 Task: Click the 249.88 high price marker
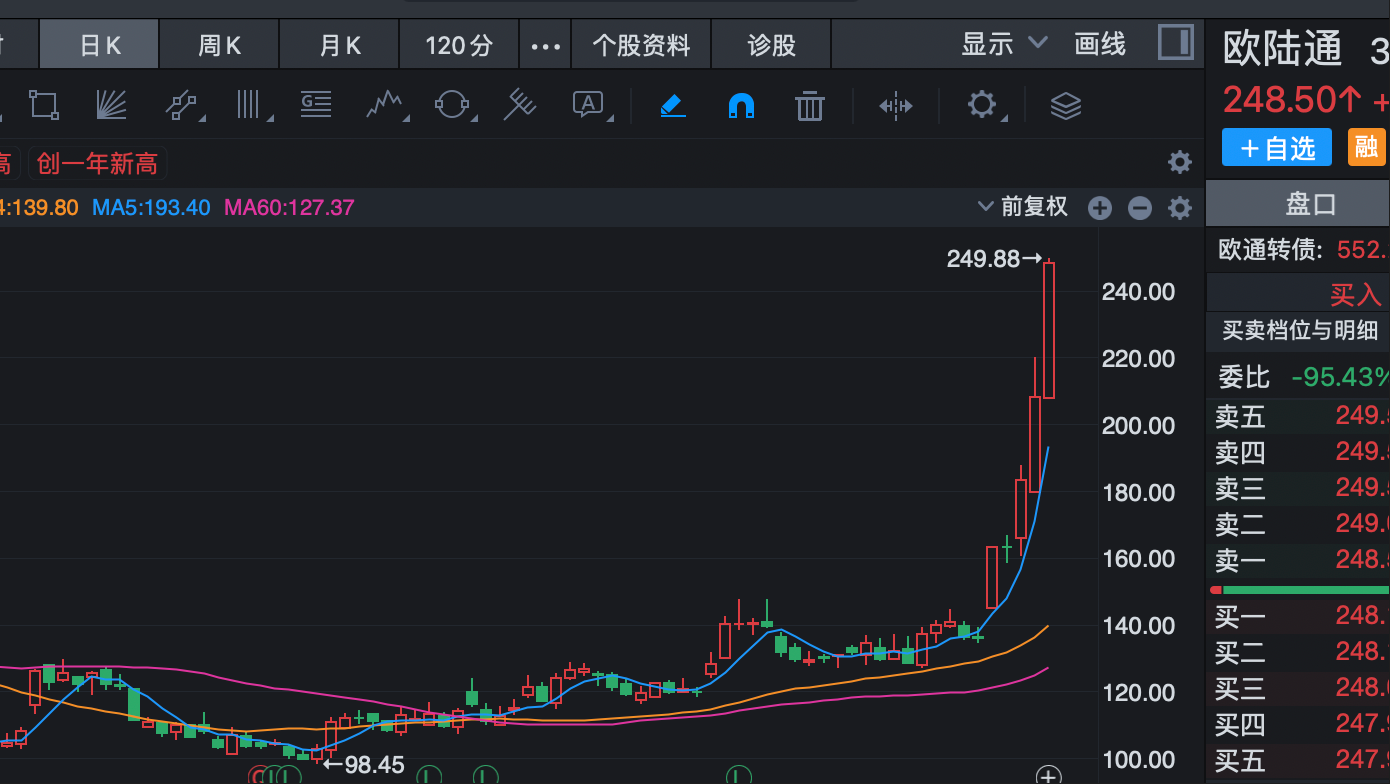[995, 259]
